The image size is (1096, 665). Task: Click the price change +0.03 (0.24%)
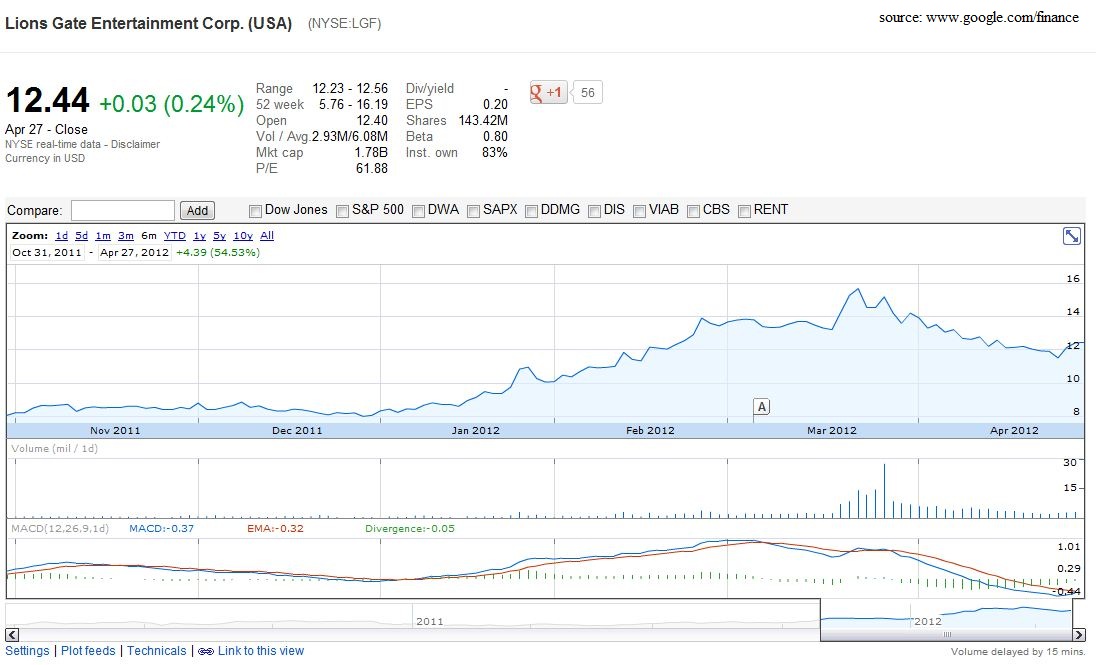[172, 103]
